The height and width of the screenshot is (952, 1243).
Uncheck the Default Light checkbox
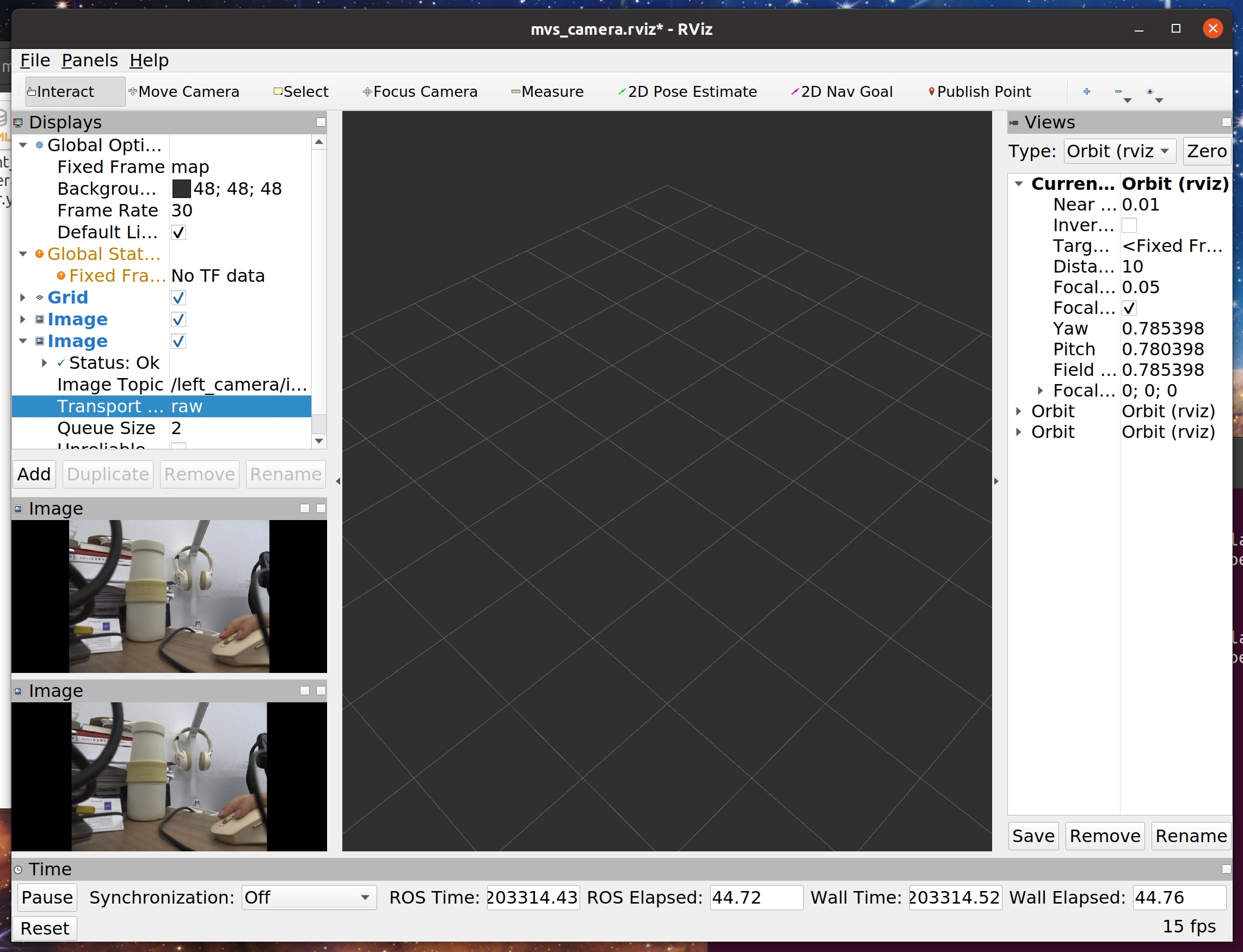coord(178,232)
